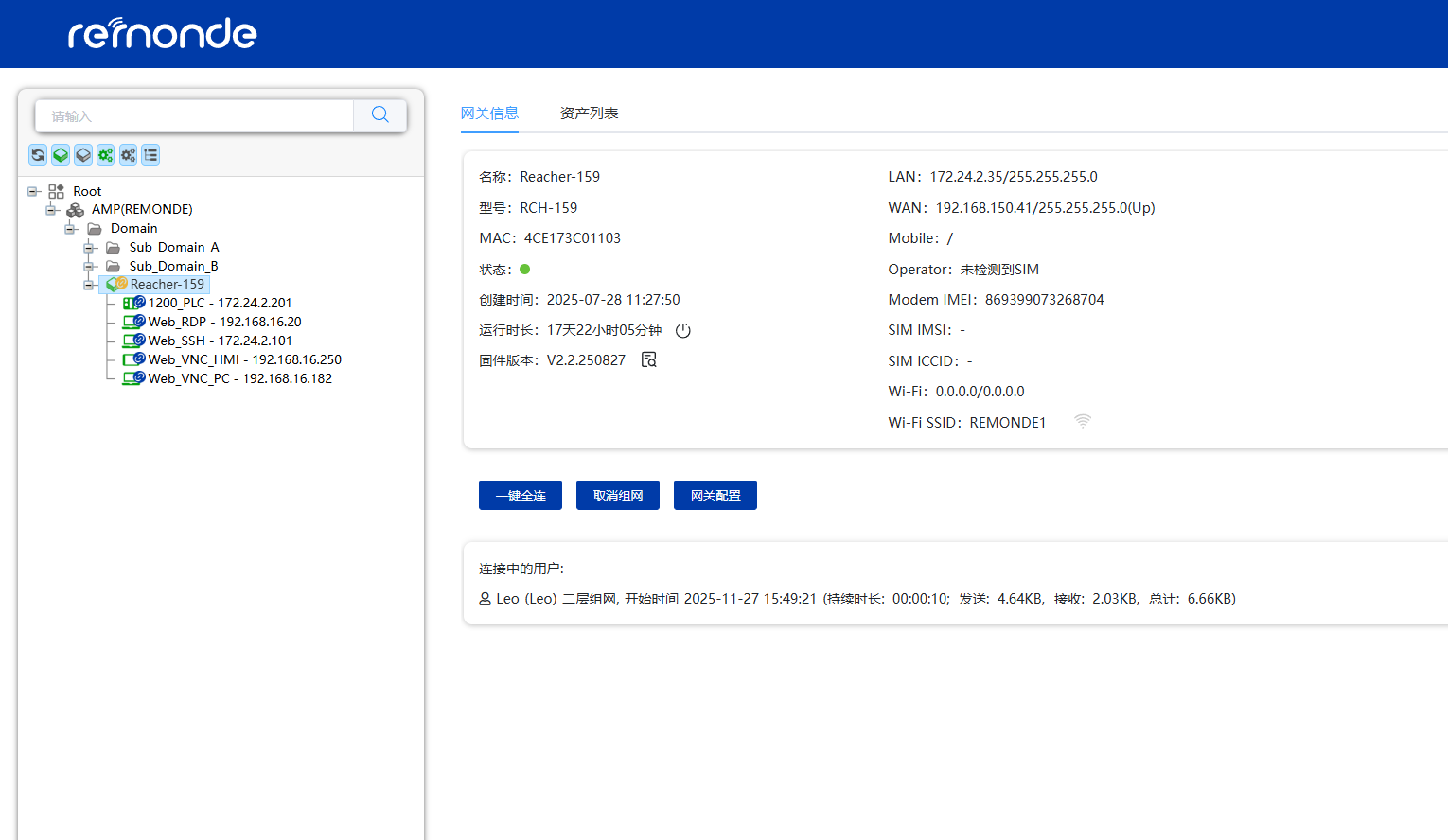Click the gray gears toolbar icon

(128, 155)
